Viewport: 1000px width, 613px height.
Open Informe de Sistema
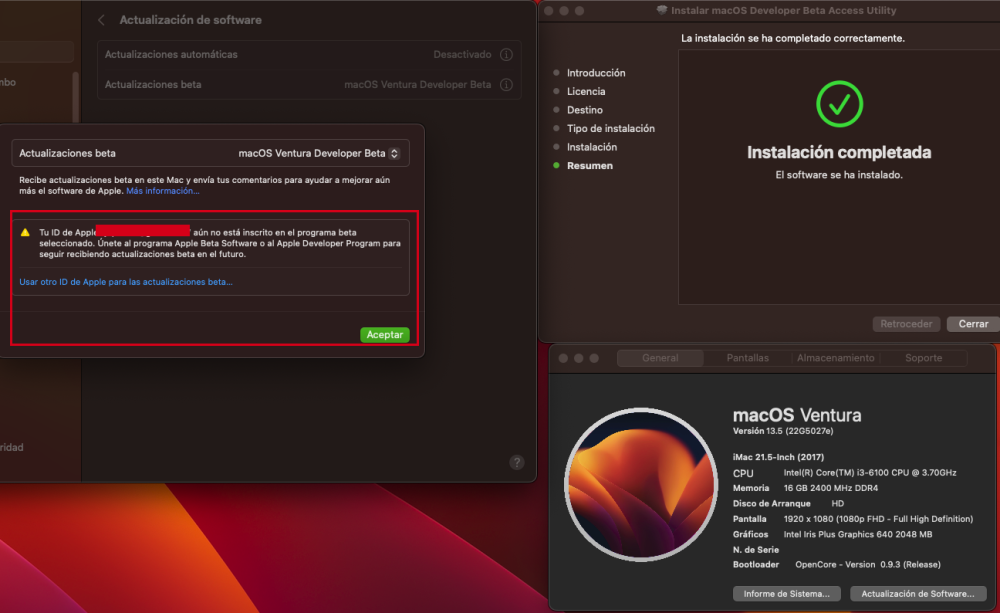[x=786, y=594]
